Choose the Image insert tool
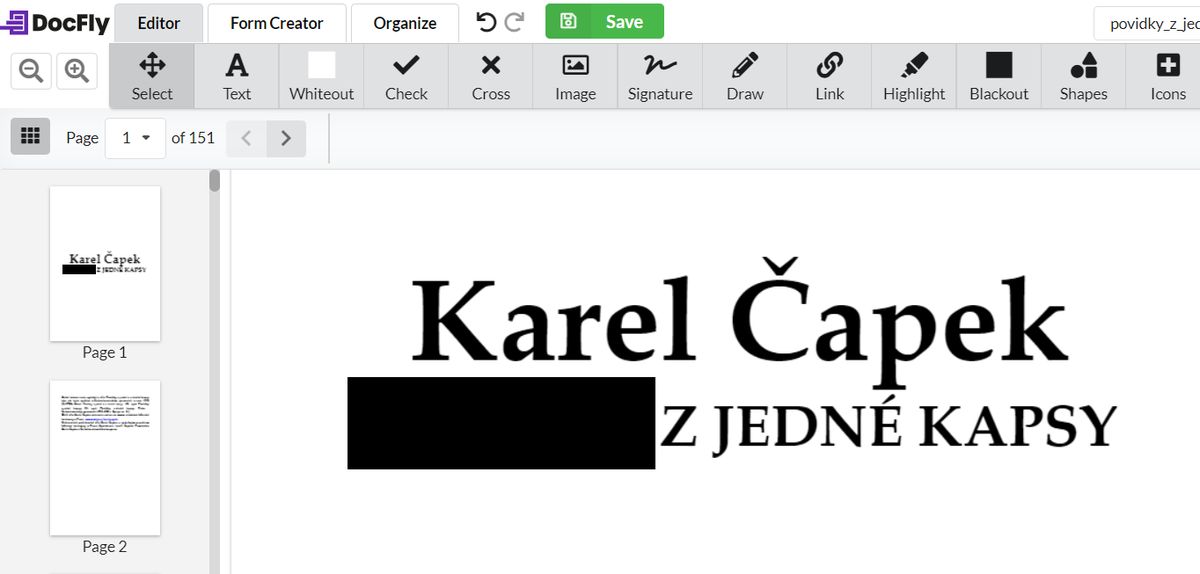 pyautogui.click(x=576, y=77)
